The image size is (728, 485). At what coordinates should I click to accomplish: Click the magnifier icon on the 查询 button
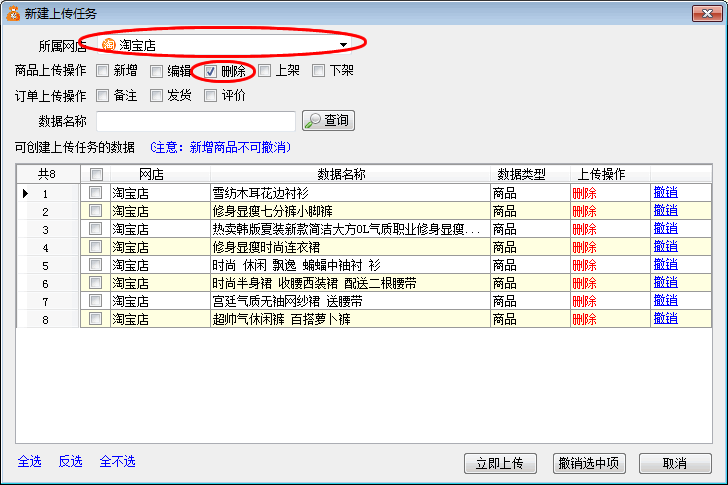pos(312,121)
